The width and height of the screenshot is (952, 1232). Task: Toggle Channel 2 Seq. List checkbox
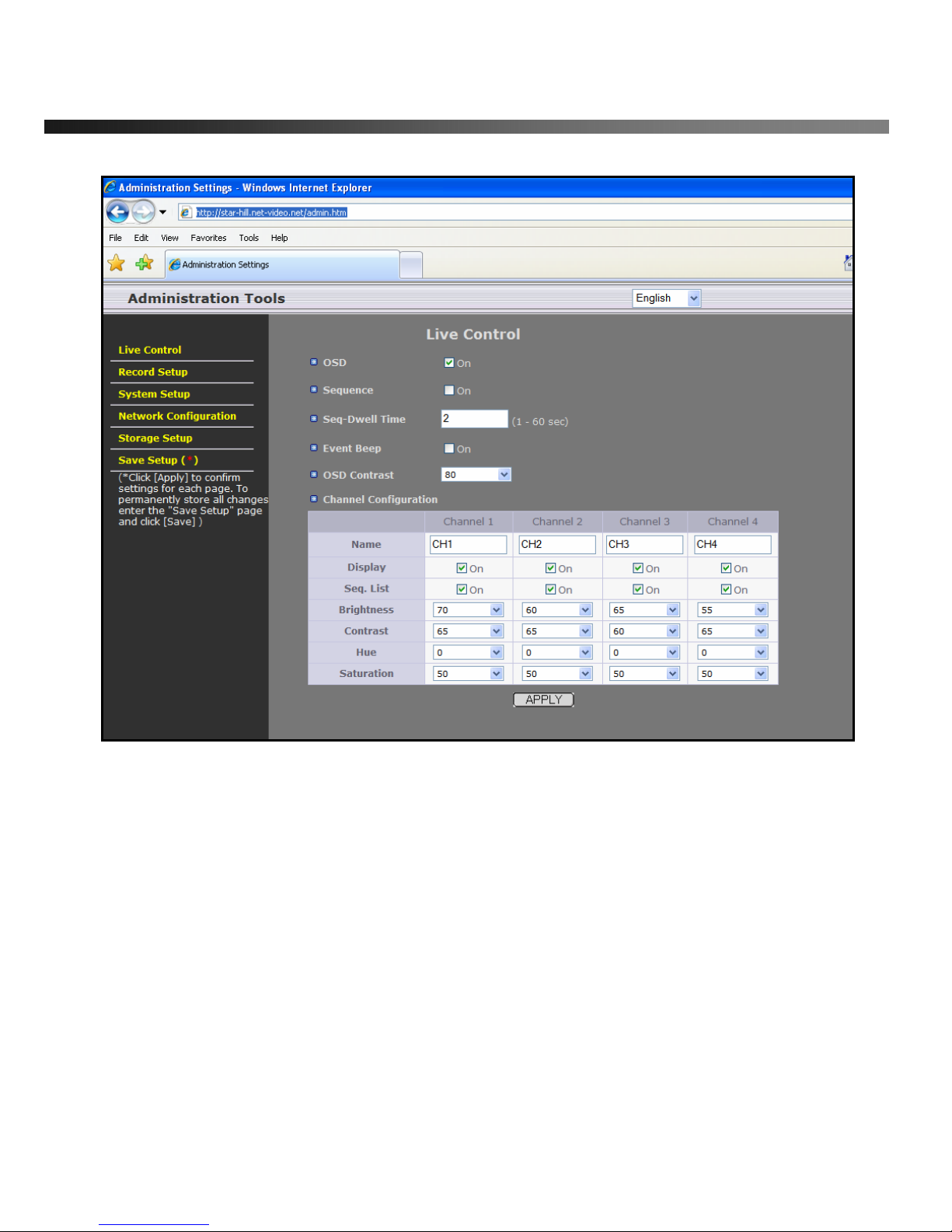click(x=550, y=589)
